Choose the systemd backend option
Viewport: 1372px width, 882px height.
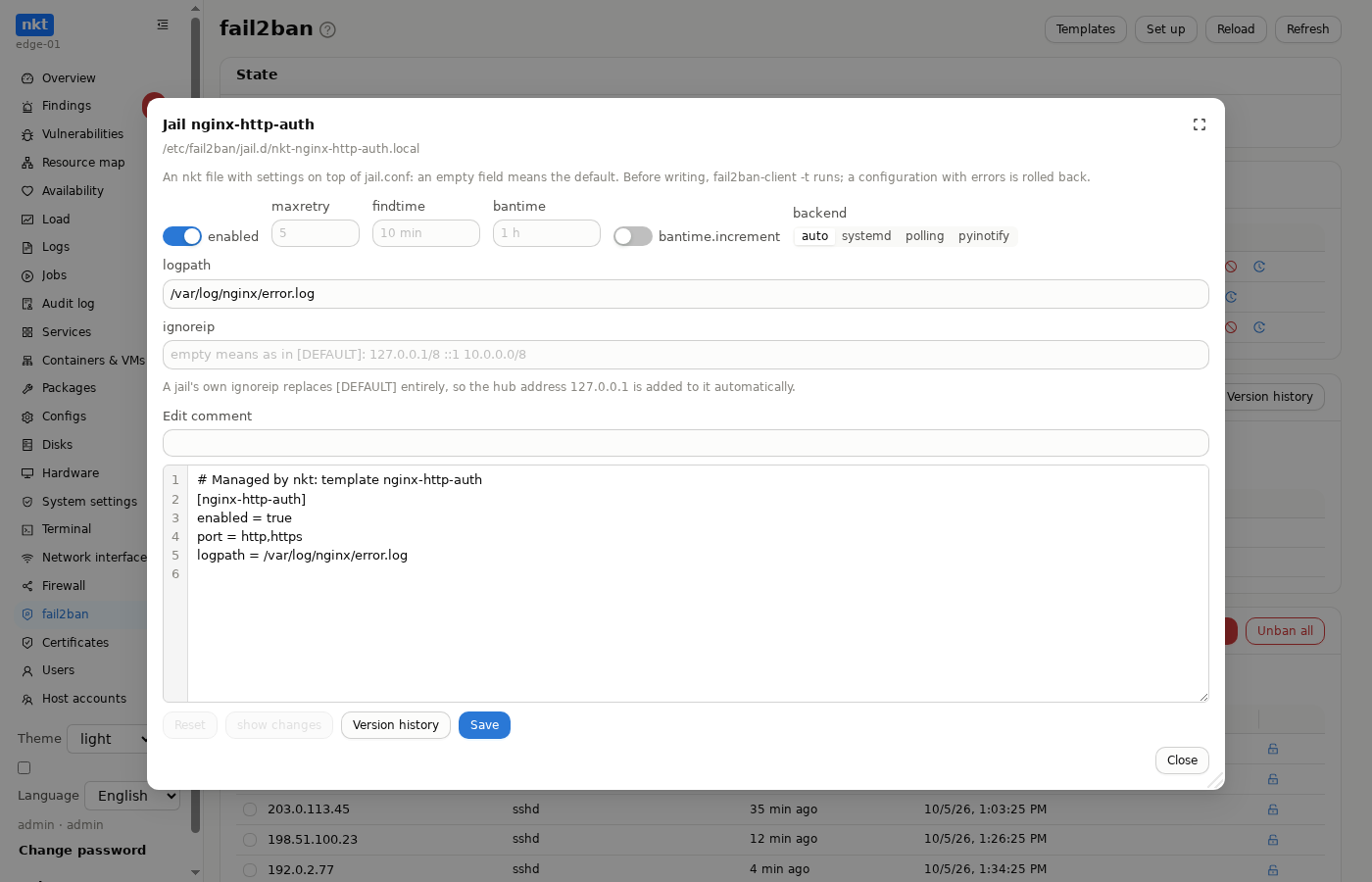[866, 236]
